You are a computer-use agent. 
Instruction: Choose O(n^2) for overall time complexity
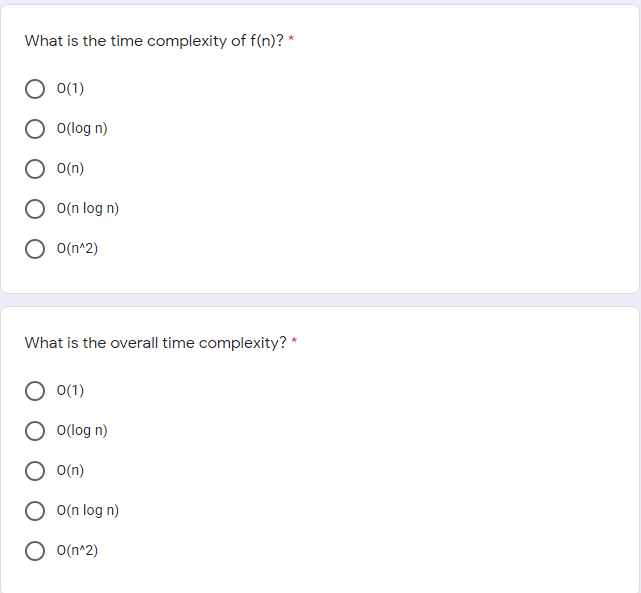pyautogui.click(x=35, y=551)
